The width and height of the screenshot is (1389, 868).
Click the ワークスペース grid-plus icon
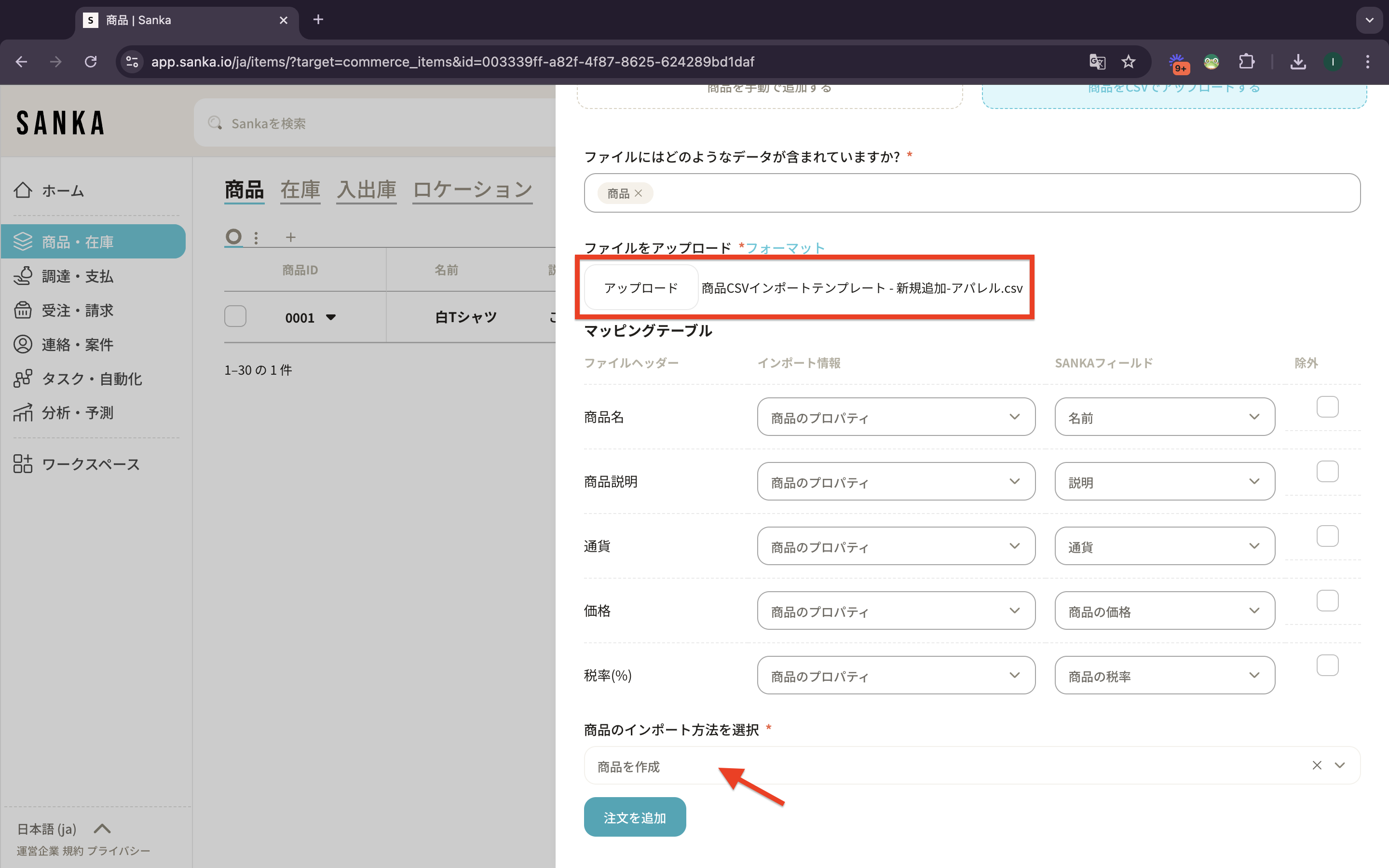tap(23, 464)
